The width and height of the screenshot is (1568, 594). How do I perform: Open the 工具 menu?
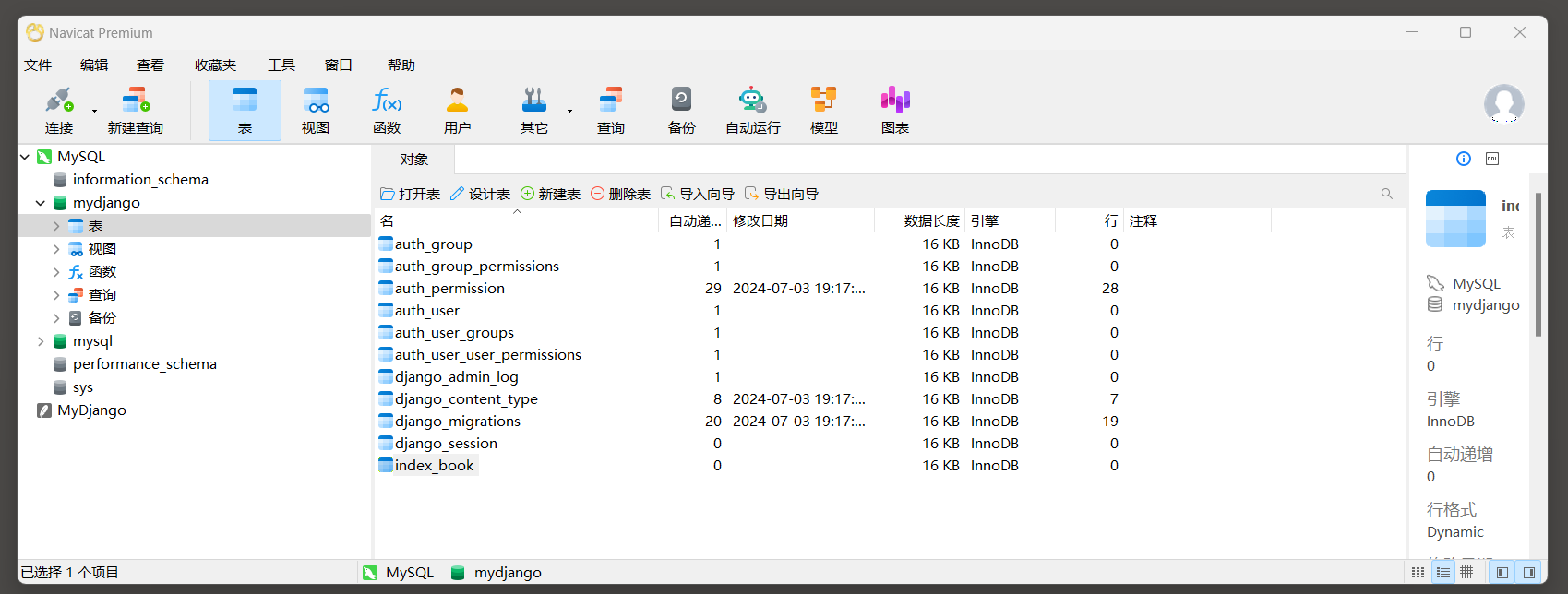(281, 65)
